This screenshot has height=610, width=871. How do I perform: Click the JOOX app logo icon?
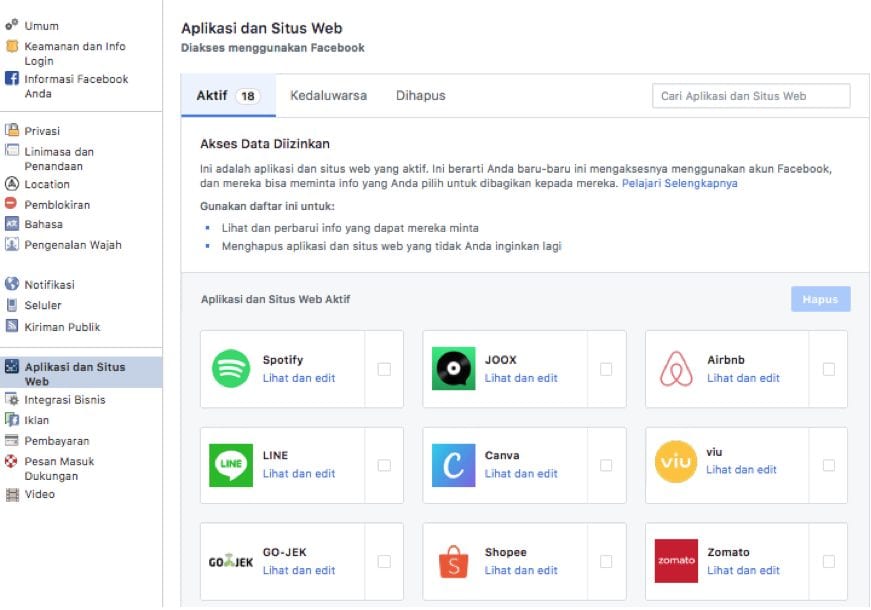(x=453, y=369)
